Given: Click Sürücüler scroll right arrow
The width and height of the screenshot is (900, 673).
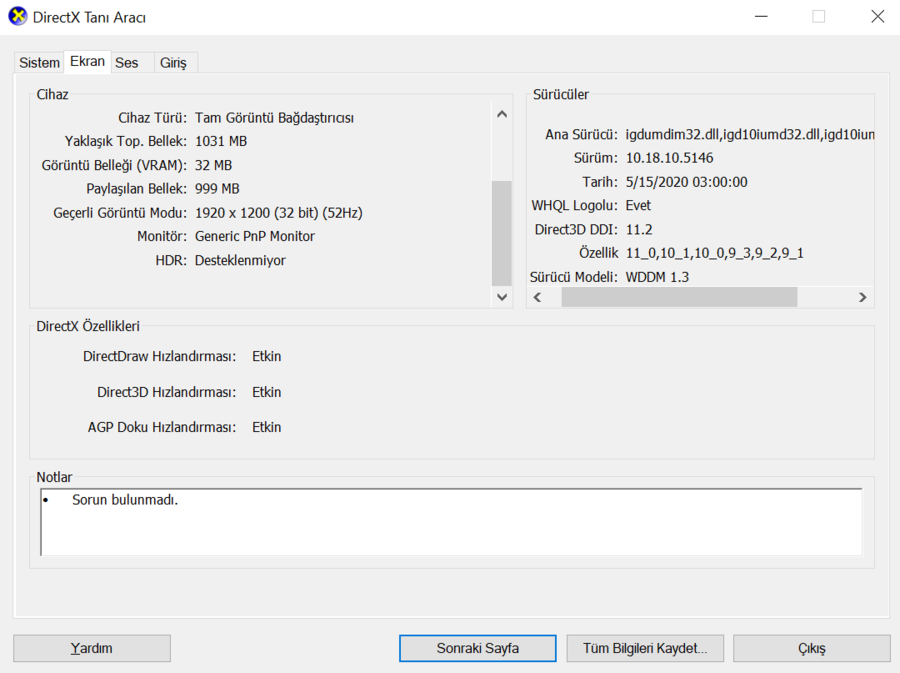Looking at the screenshot, I should (x=862, y=297).
